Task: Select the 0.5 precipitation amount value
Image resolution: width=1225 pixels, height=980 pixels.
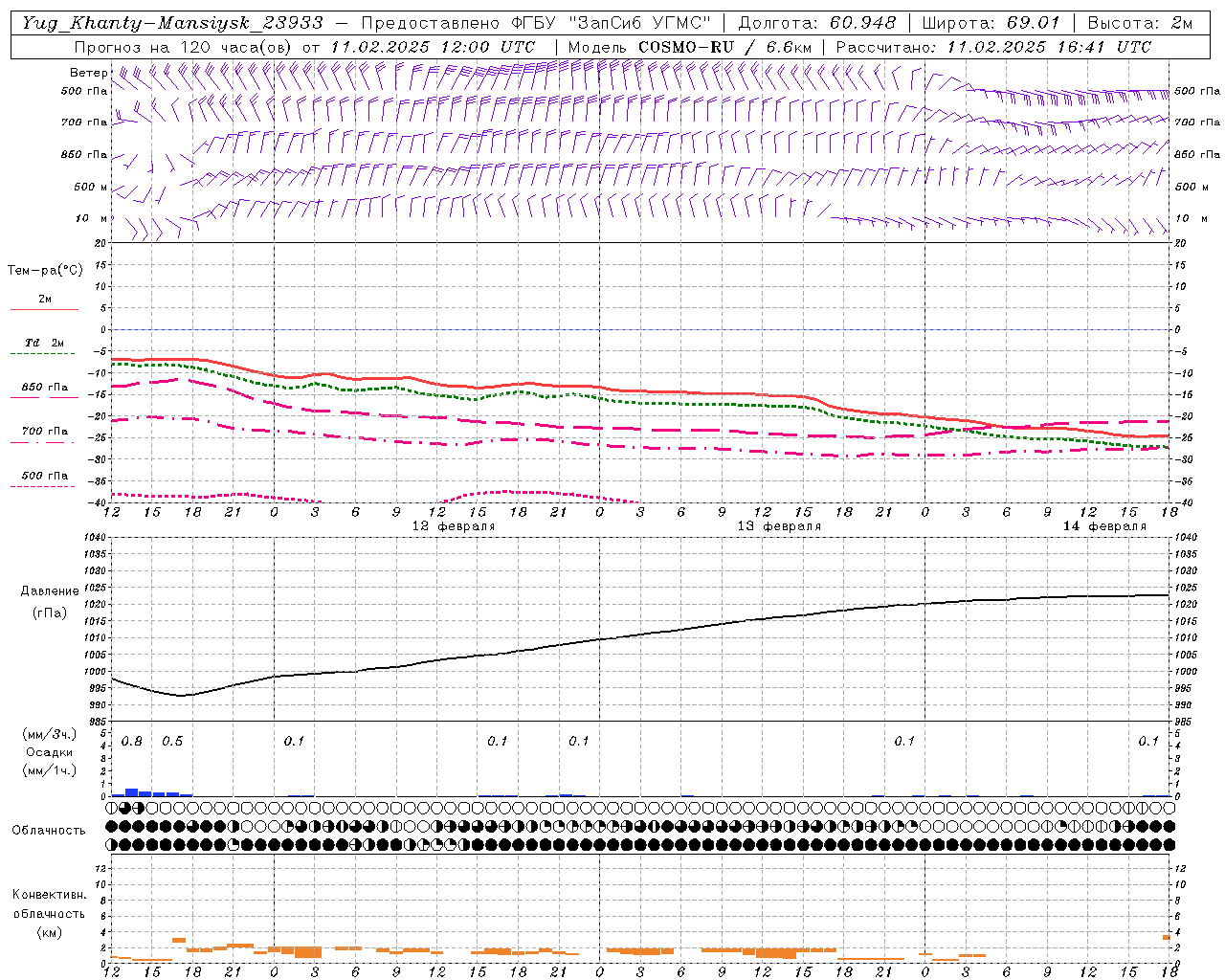Action: 172,742
